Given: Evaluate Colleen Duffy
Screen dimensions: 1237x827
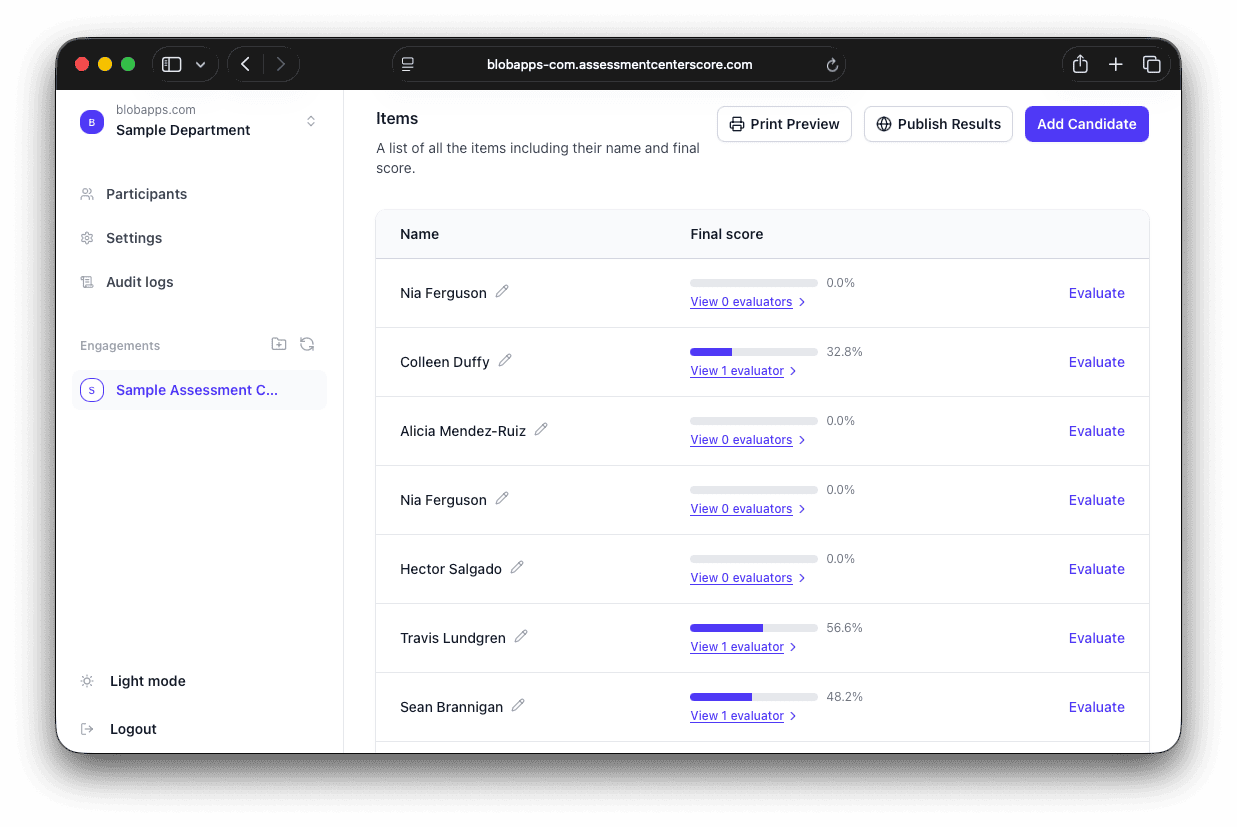Looking at the screenshot, I should [1096, 362].
